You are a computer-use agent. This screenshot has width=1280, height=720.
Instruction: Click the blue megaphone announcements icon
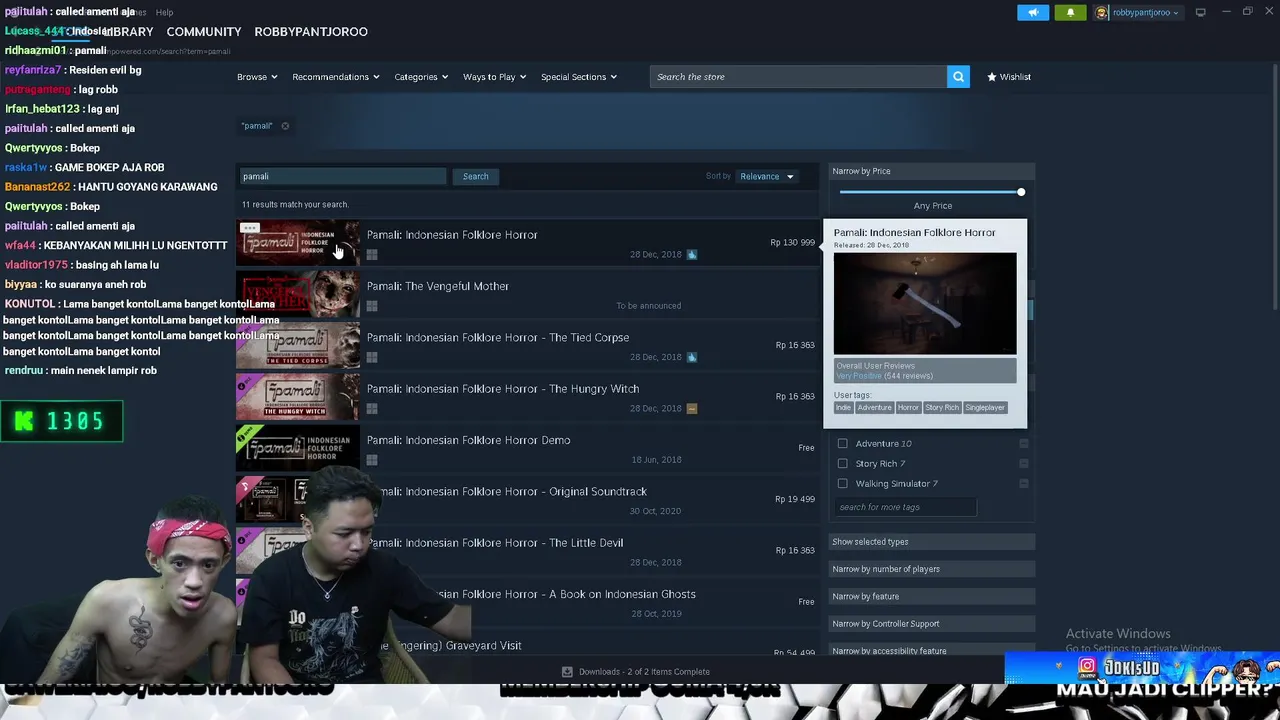(x=1033, y=13)
